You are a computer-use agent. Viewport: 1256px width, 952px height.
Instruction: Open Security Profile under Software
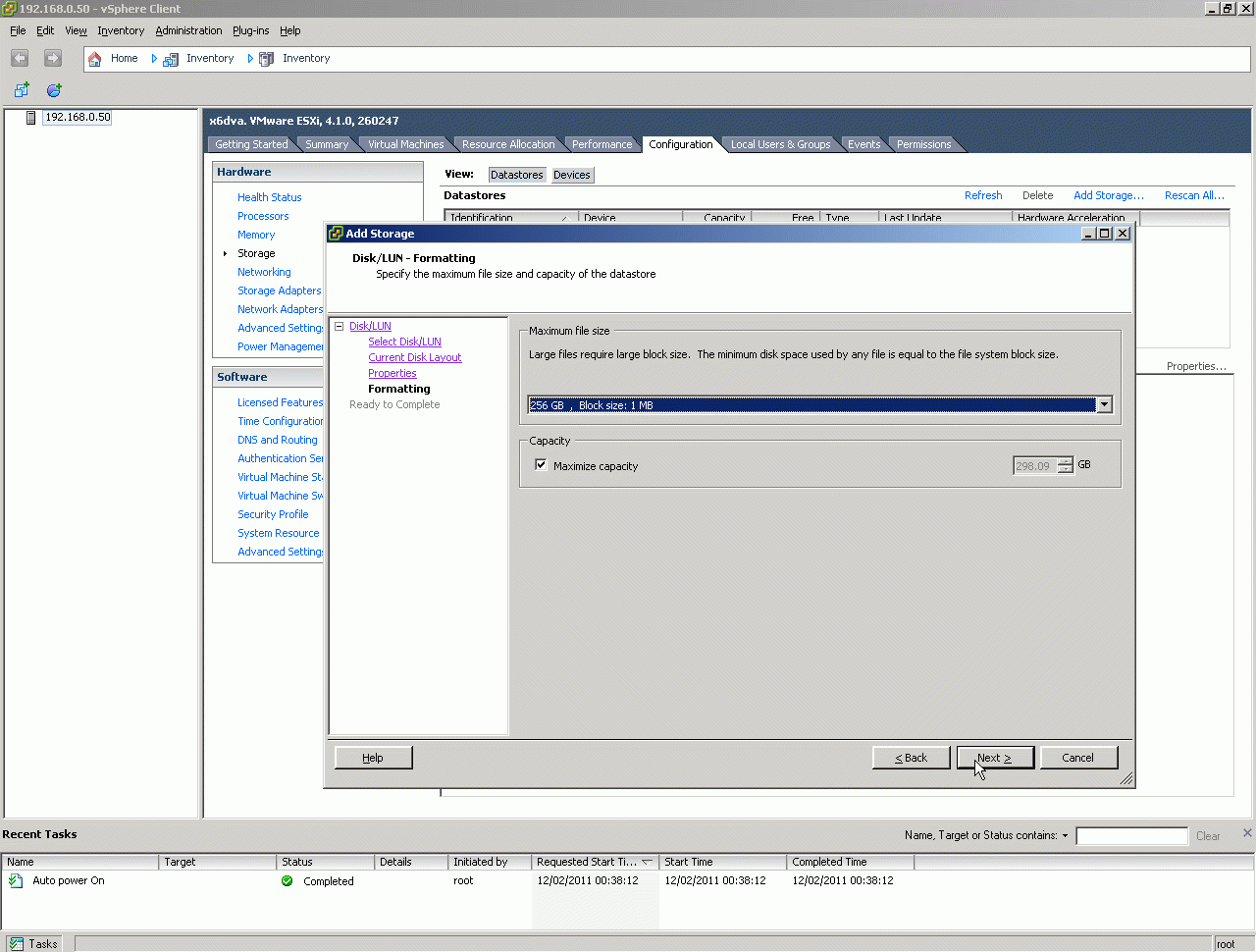[273, 514]
